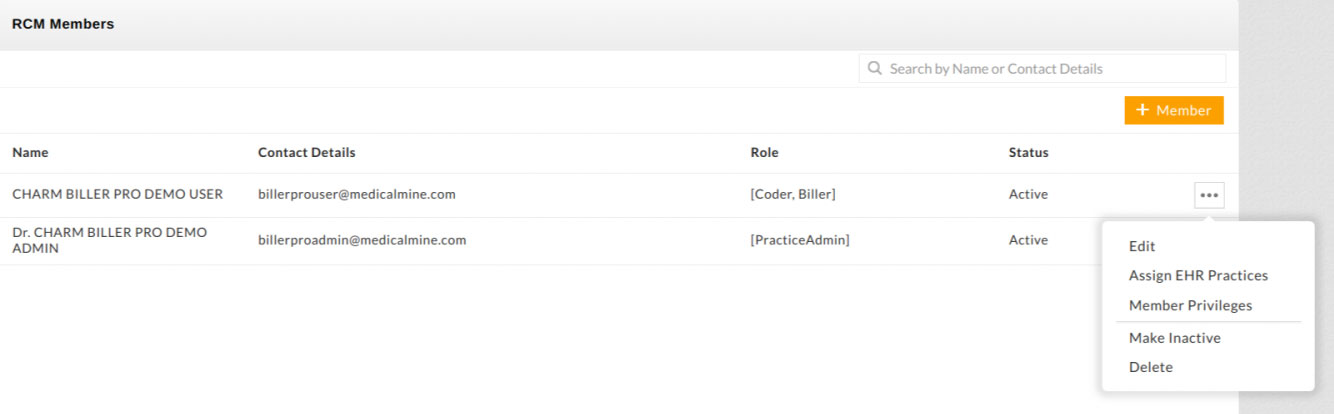Click the [Coder, Biller] role cell
Image resolution: width=1334 pixels, height=414 pixels.
coord(792,194)
